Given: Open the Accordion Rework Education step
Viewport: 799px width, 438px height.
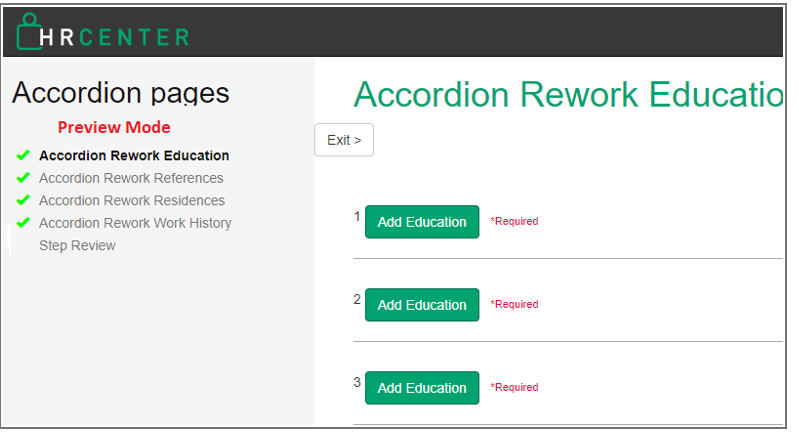Looking at the screenshot, I should 134,156.
